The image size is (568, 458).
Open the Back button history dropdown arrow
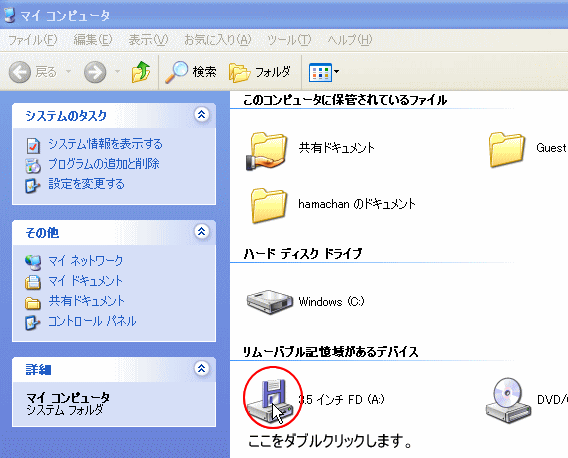(68, 72)
